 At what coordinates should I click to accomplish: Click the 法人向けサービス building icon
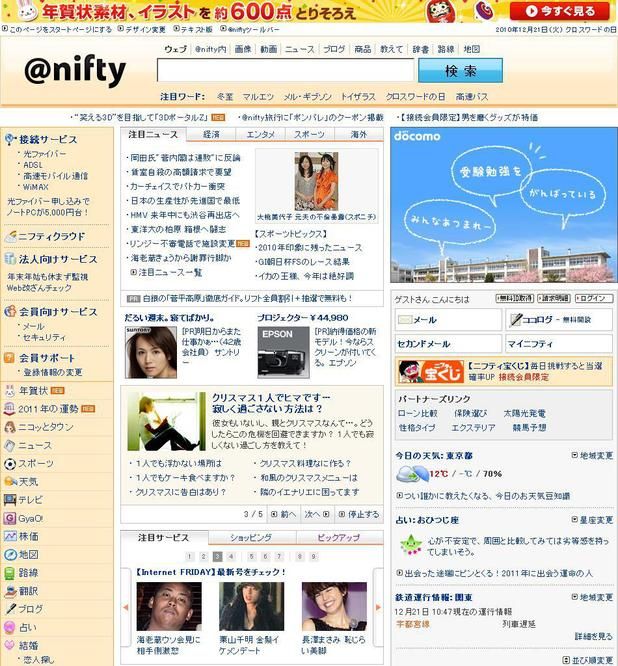pyautogui.click(x=10, y=259)
